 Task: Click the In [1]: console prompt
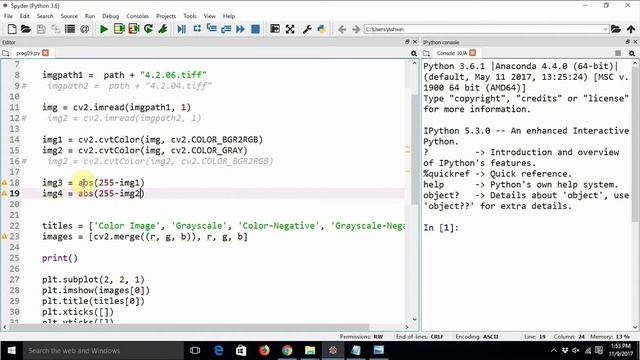pos(441,228)
